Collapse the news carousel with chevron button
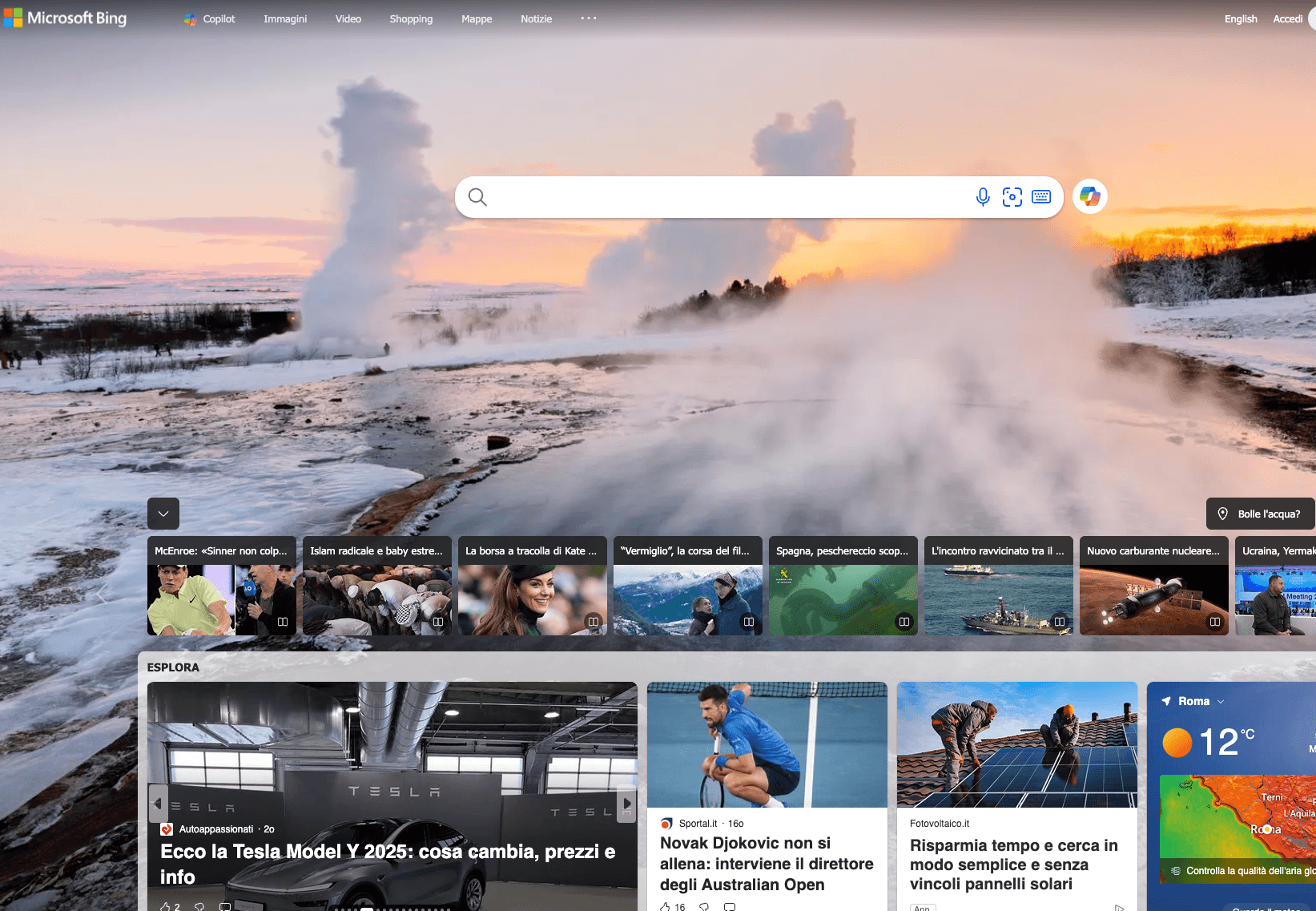 click(x=163, y=514)
